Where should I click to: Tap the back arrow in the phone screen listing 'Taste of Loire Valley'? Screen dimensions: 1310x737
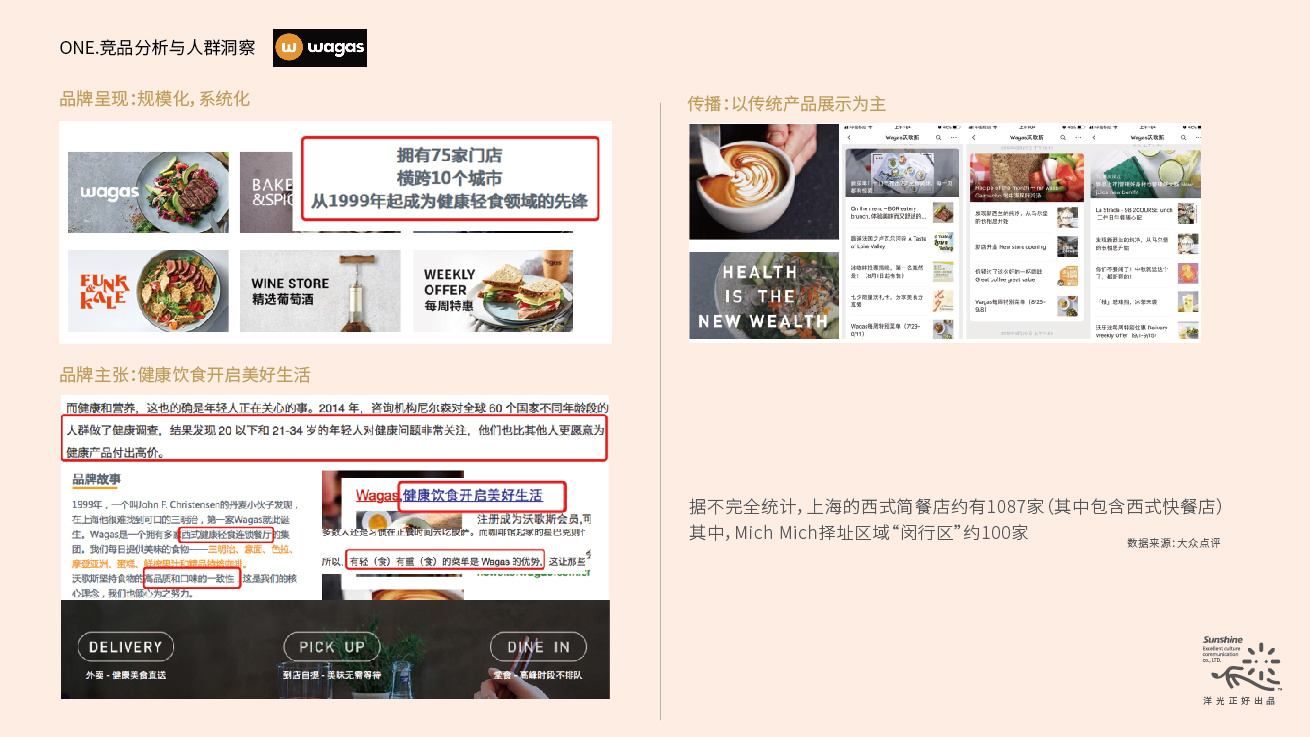848,137
